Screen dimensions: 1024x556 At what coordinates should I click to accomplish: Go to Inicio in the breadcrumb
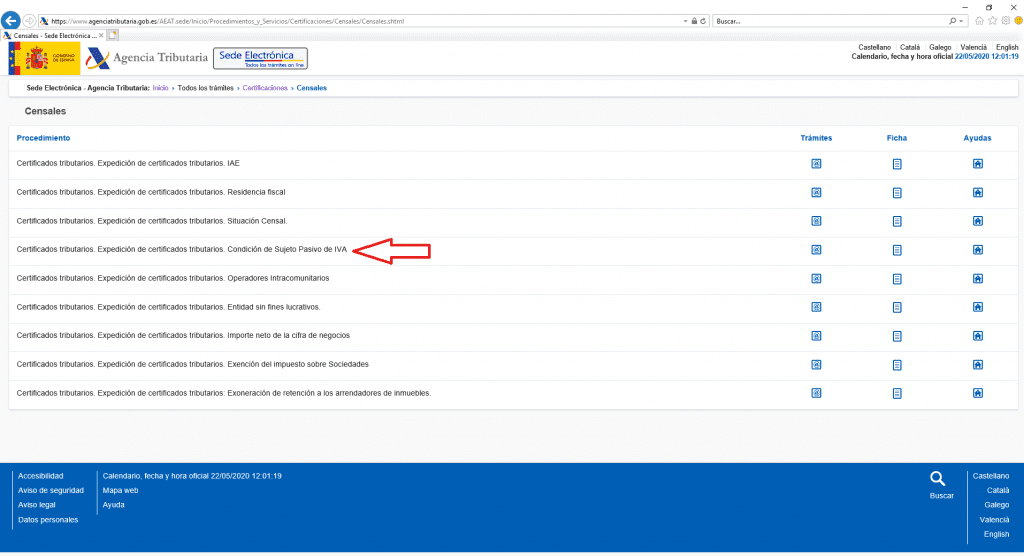tap(160, 88)
